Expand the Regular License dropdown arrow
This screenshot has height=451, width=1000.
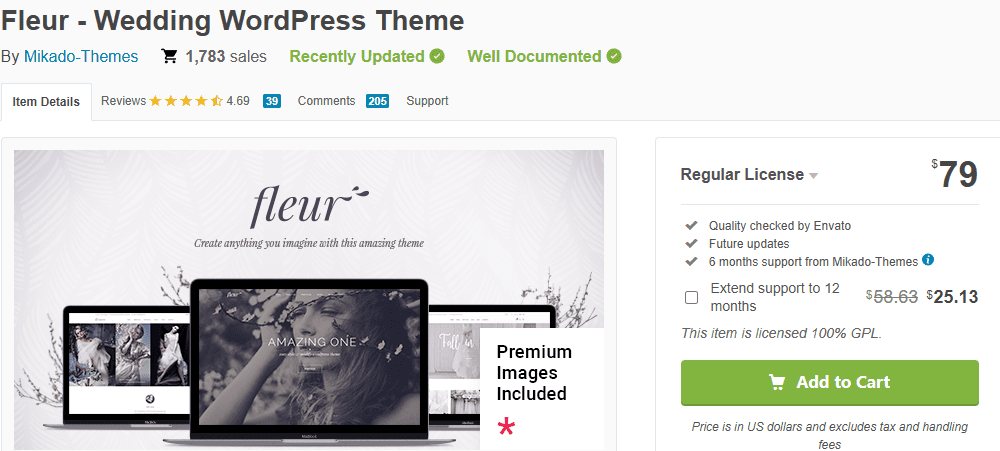coord(813,175)
